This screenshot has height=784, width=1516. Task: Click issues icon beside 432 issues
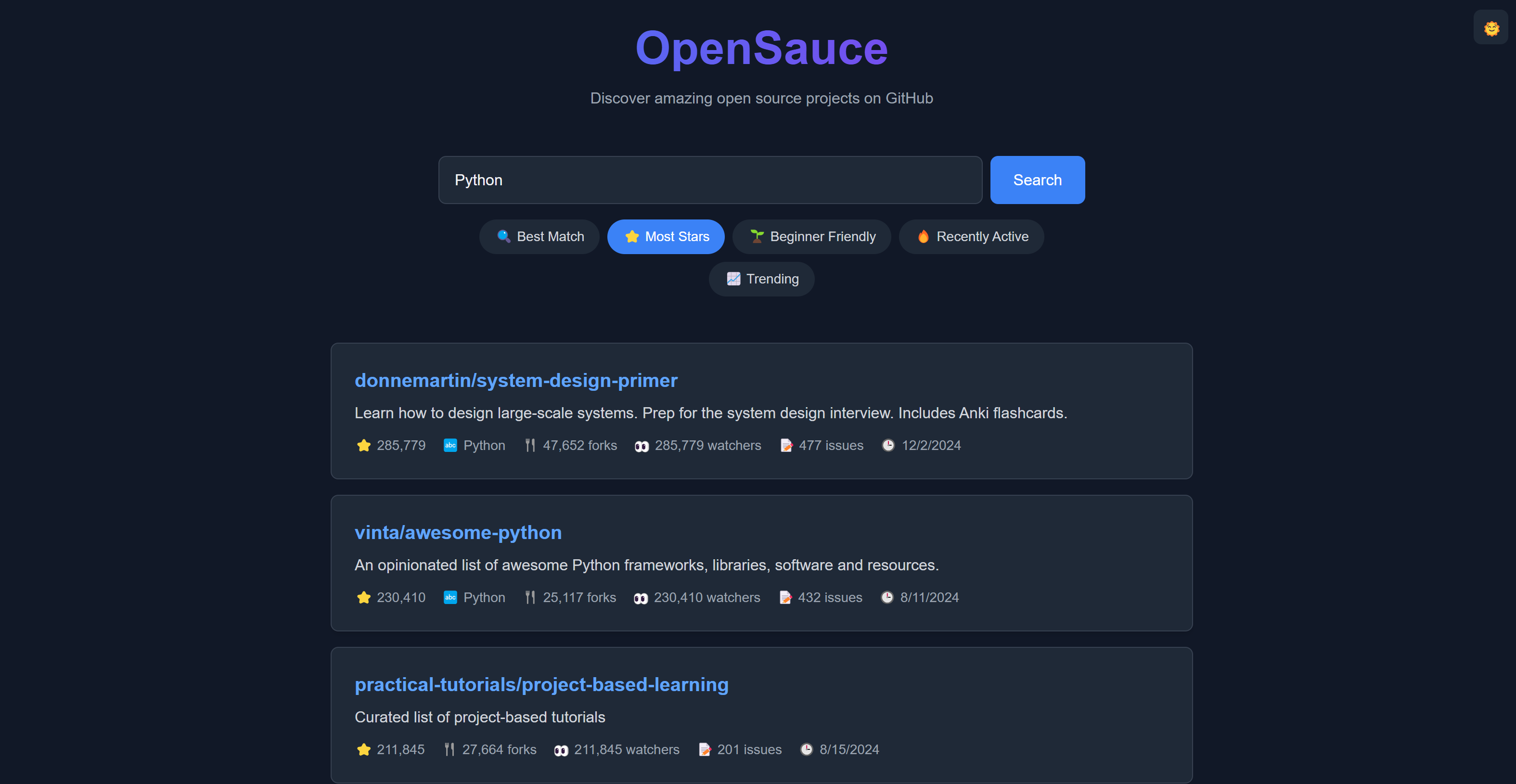(784, 597)
